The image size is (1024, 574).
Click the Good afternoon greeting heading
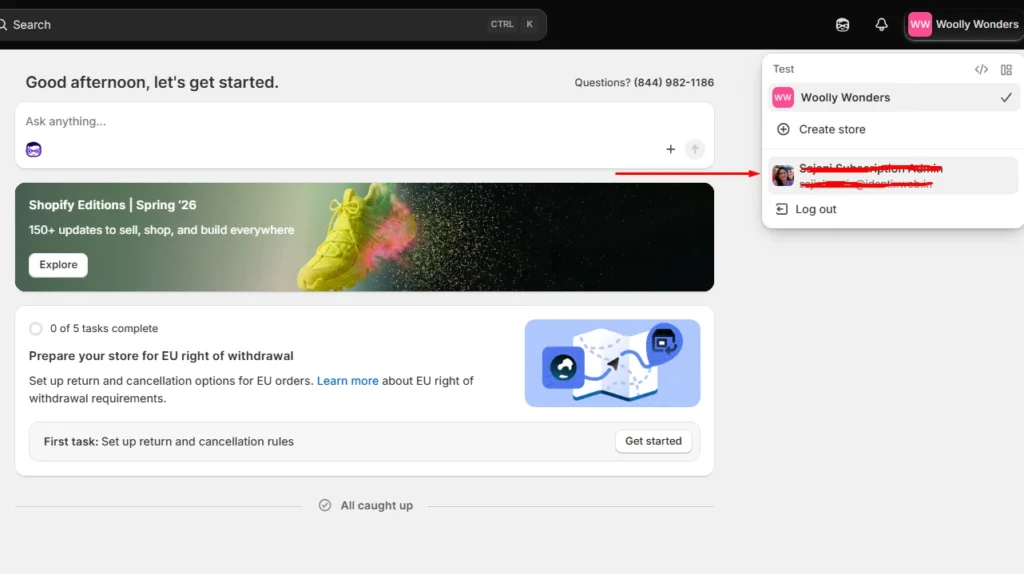(152, 82)
